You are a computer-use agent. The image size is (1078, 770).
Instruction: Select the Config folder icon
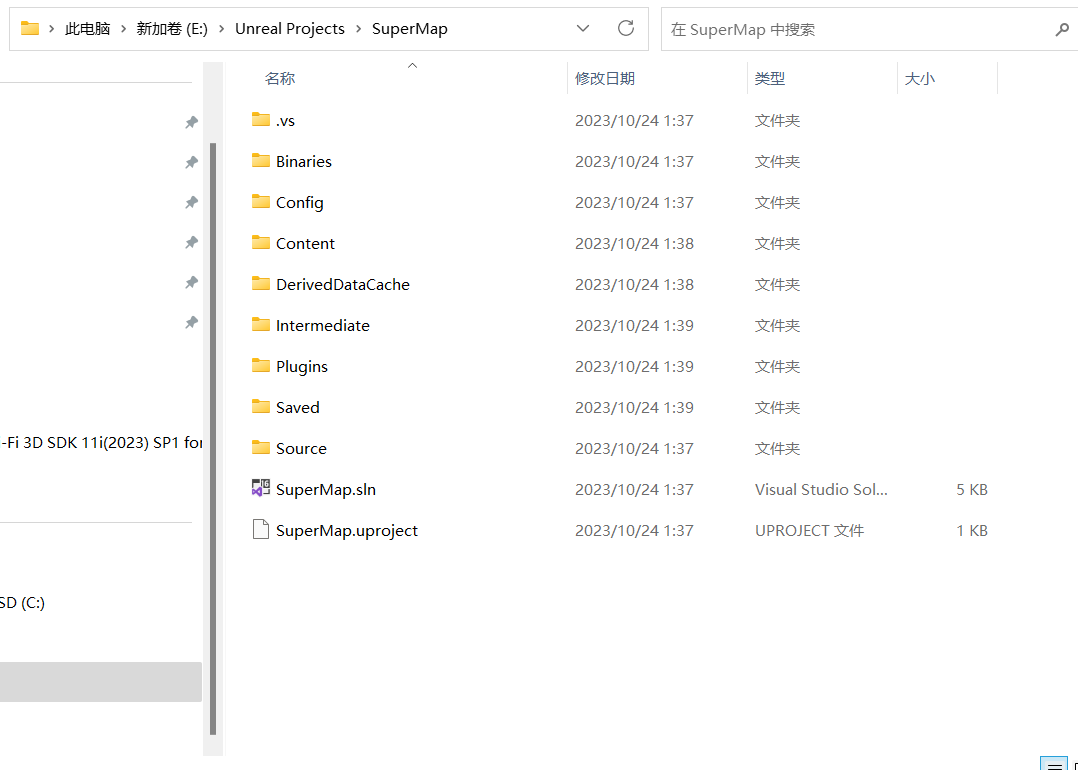(x=261, y=202)
